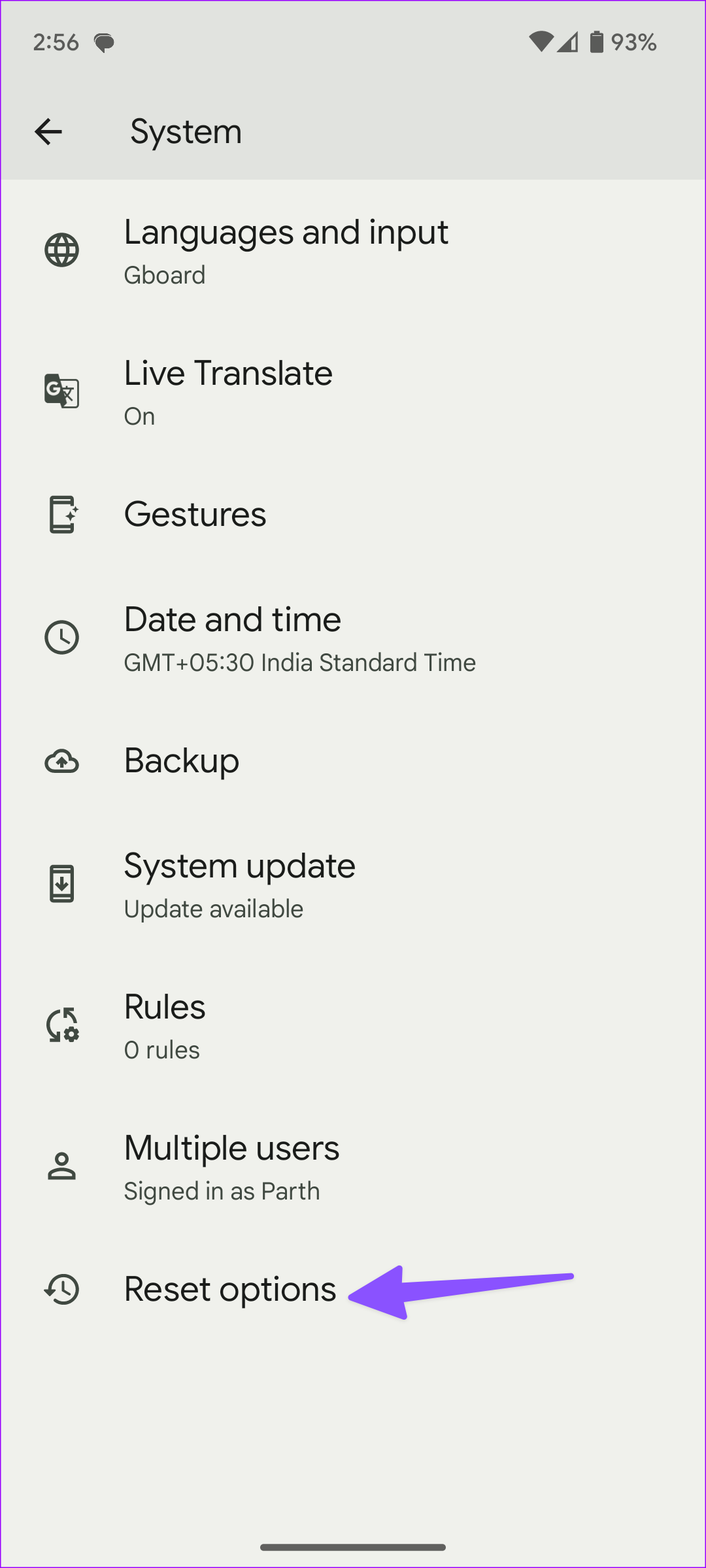Open Live Translate settings
This screenshot has height=1568, width=706.
pyautogui.click(x=229, y=391)
